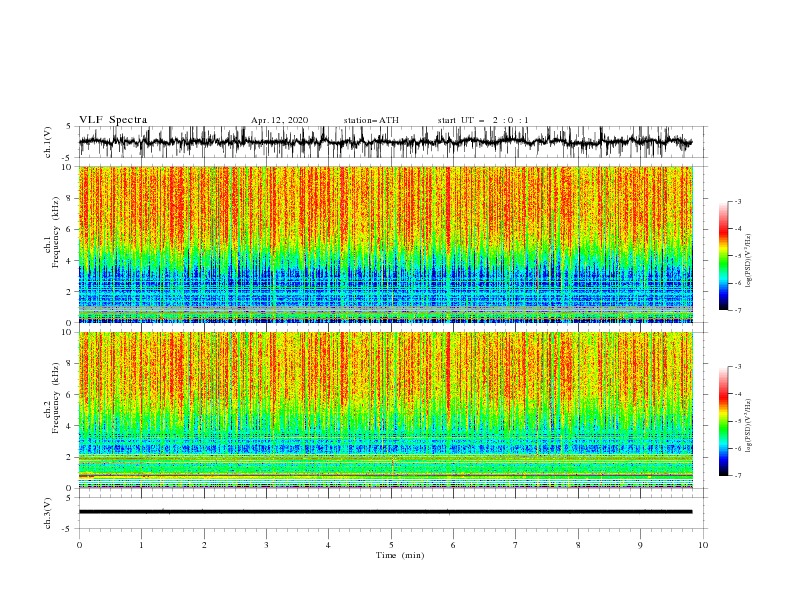This screenshot has width=792, height=612.
Task: Click the ch.1 spectrogram plot
Action: (x=386, y=244)
